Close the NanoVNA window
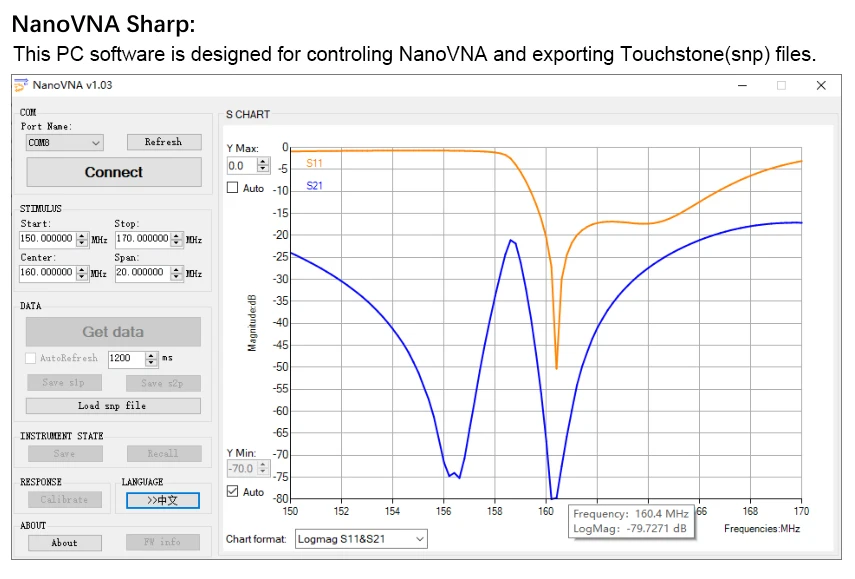The width and height of the screenshot is (855, 579). pos(821,86)
